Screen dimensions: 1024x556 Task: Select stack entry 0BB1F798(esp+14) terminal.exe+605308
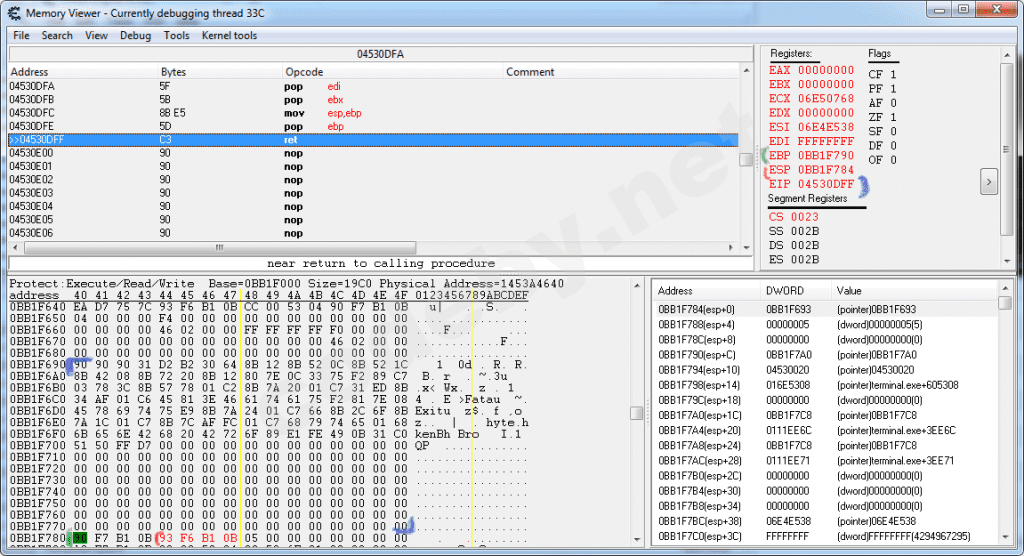coord(826,385)
